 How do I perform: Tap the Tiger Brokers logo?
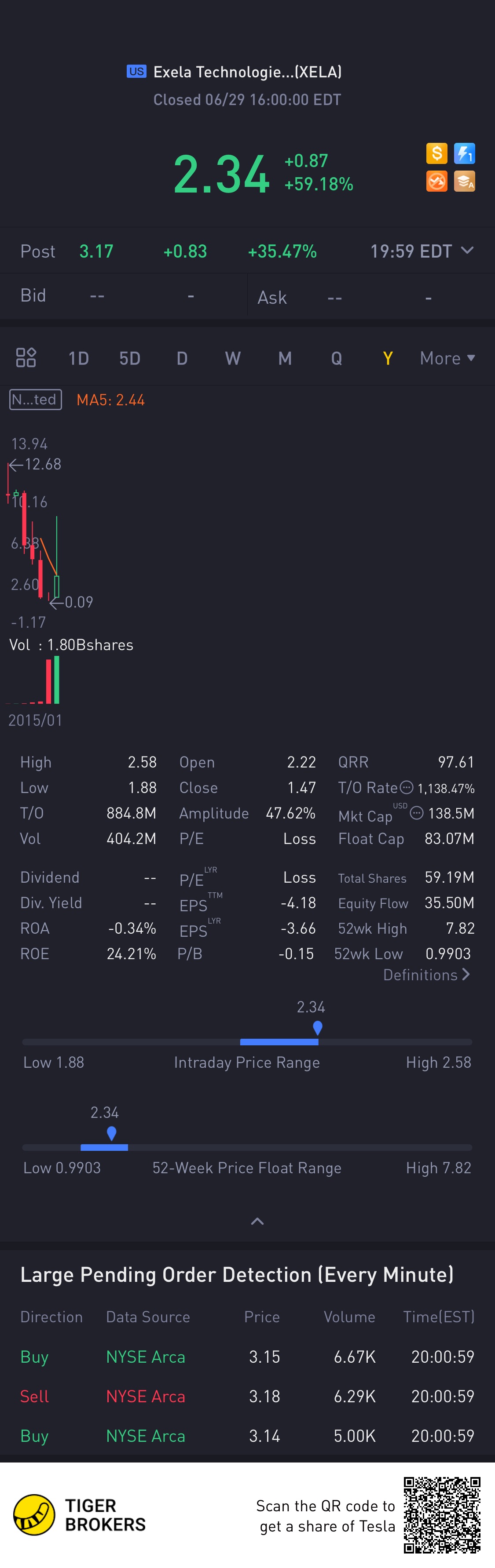point(34,1515)
